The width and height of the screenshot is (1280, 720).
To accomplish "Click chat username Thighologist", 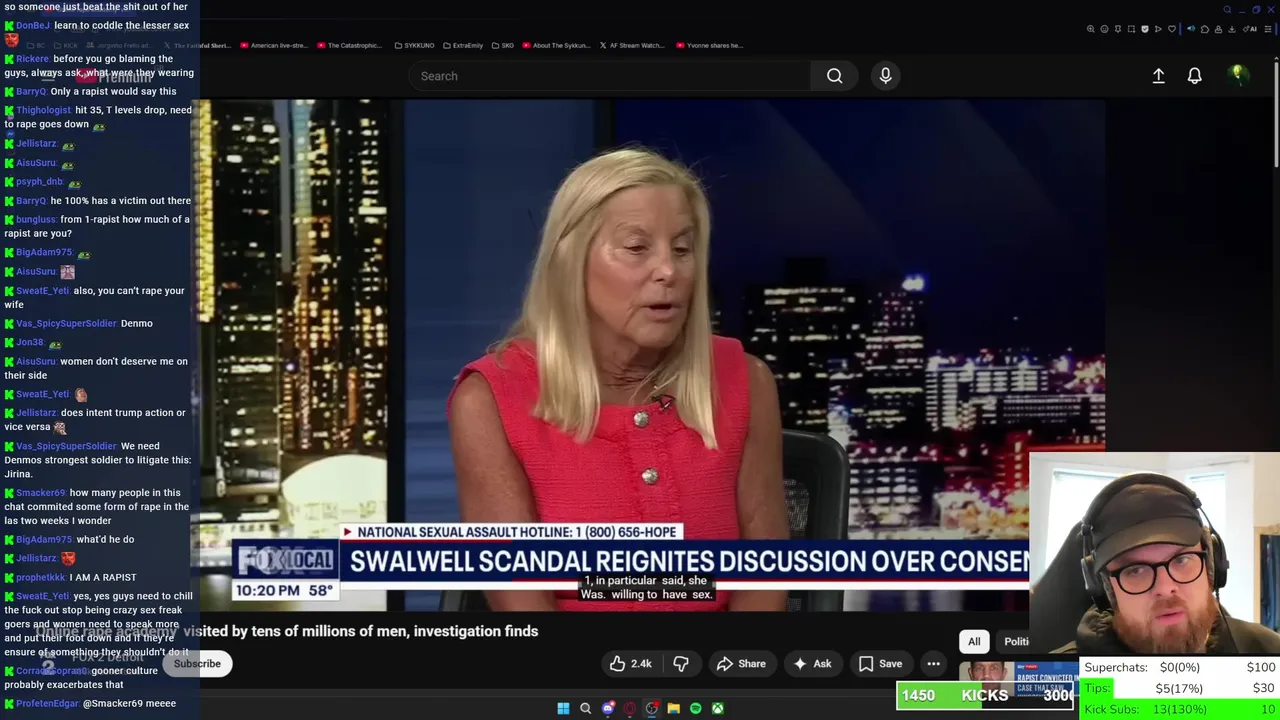I will 43,110.
